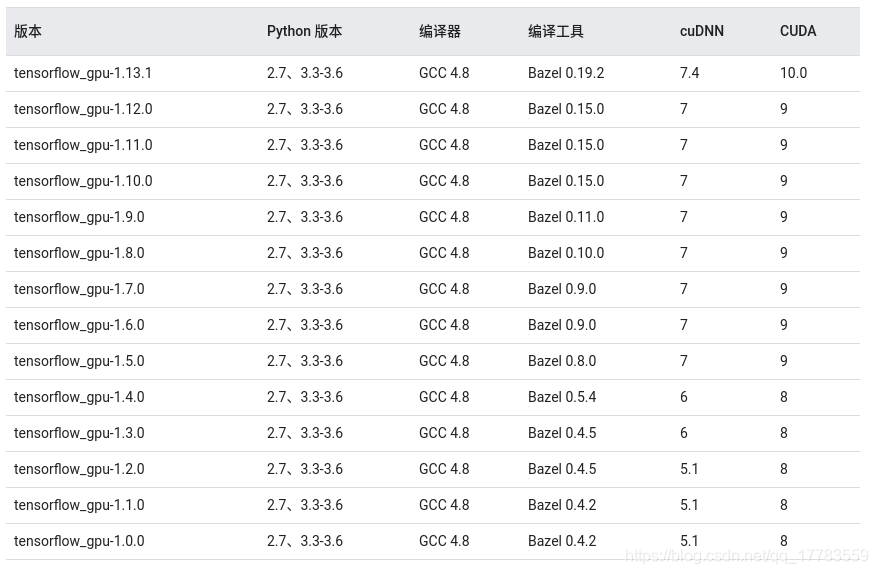This screenshot has width=878, height=574.
Task: Click the cuDNN 6 value for tensorflow_gpu-1.3.0
Action: [684, 433]
